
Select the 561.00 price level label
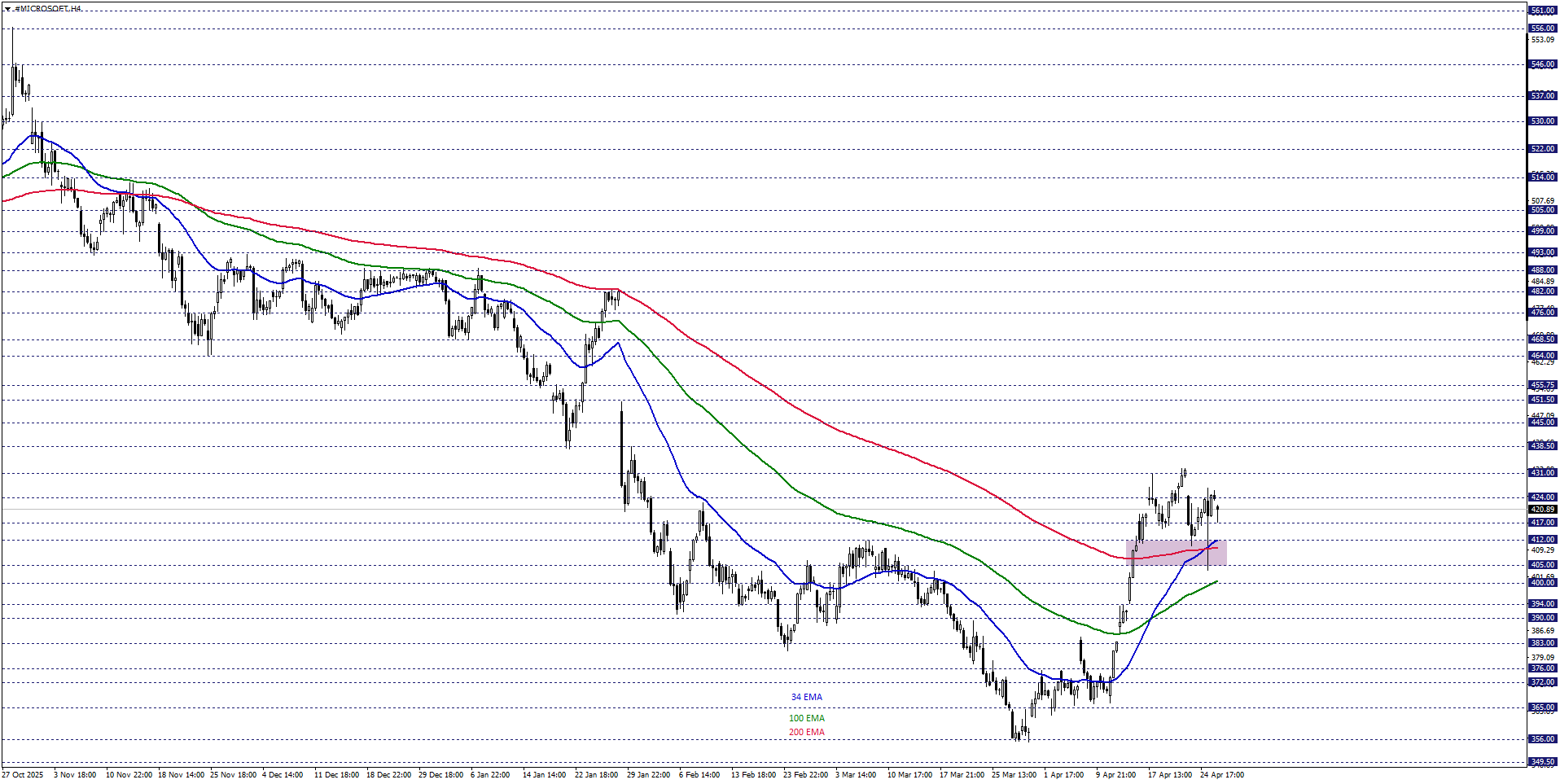click(1542, 11)
